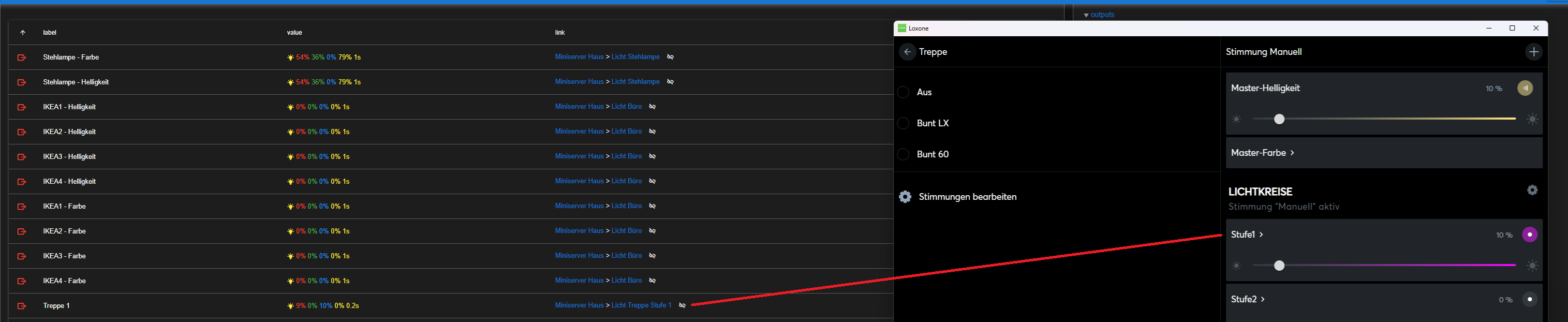Click output icon of IKEA2 - Farbe row
Viewport: 1568px width, 322px height.
(x=22, y=231)
